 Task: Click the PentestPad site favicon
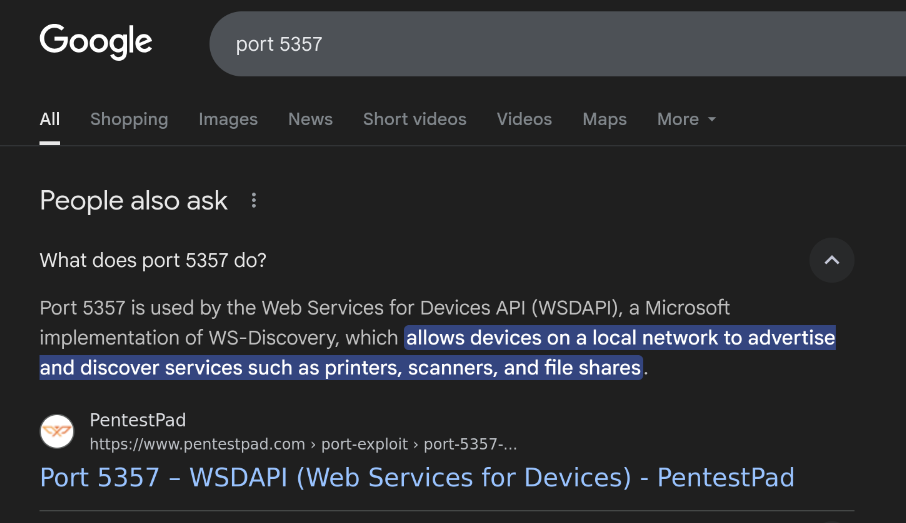pyautogui.click(x=57, y=431)
